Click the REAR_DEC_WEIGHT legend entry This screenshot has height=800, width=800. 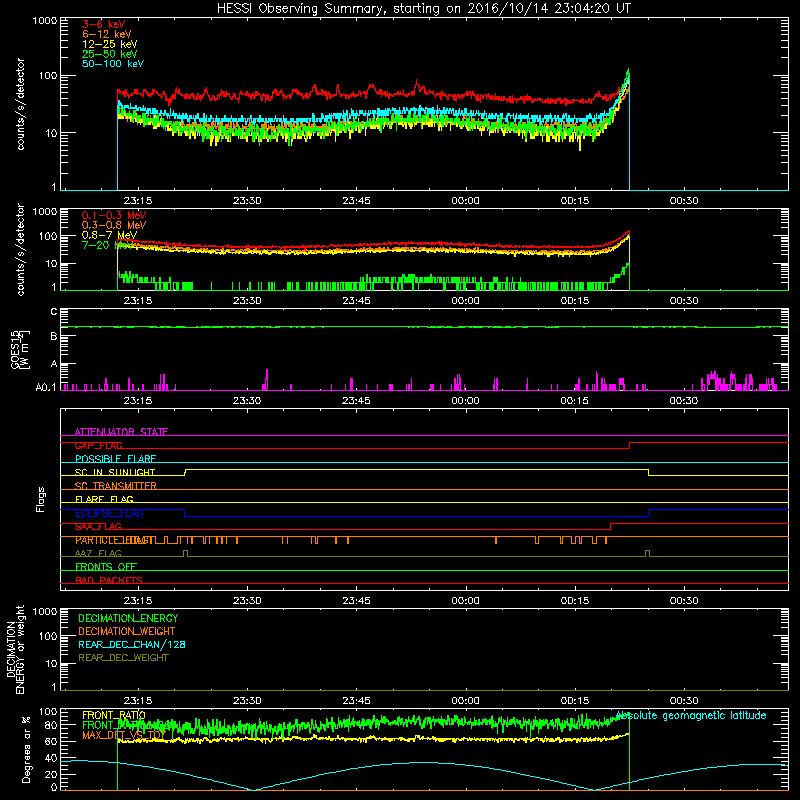pos(123,658)
